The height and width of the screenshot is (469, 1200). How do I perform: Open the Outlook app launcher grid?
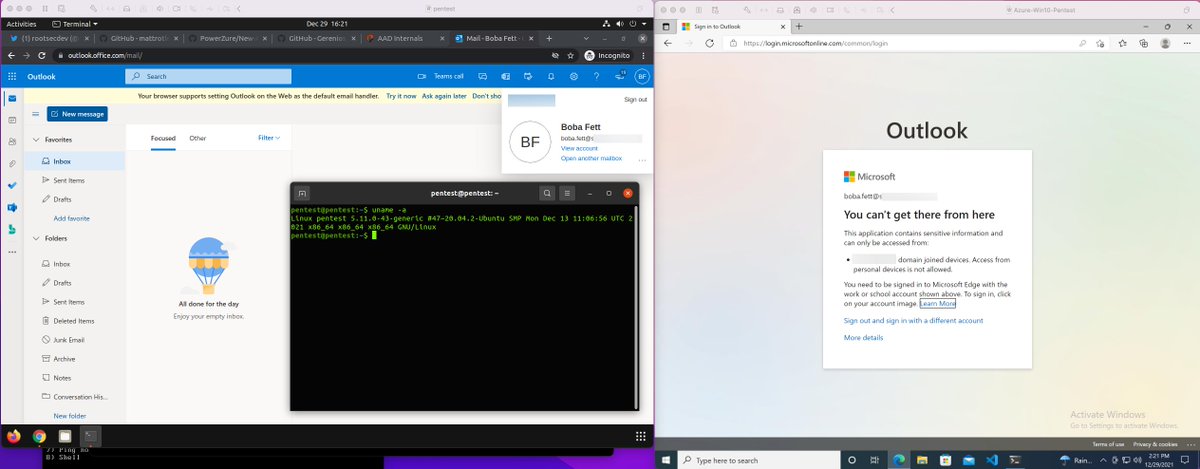(x=12, y=76)
